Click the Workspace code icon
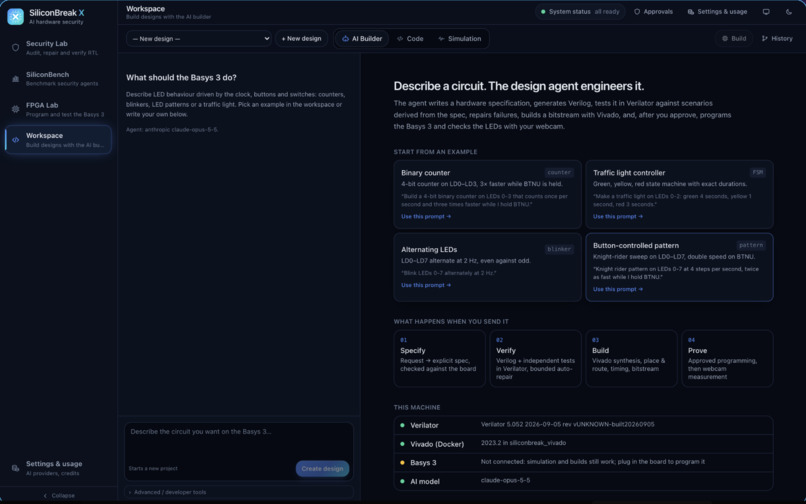Viewport: 806px width, 504px height. pyautogui.click(x=15, y=139)
